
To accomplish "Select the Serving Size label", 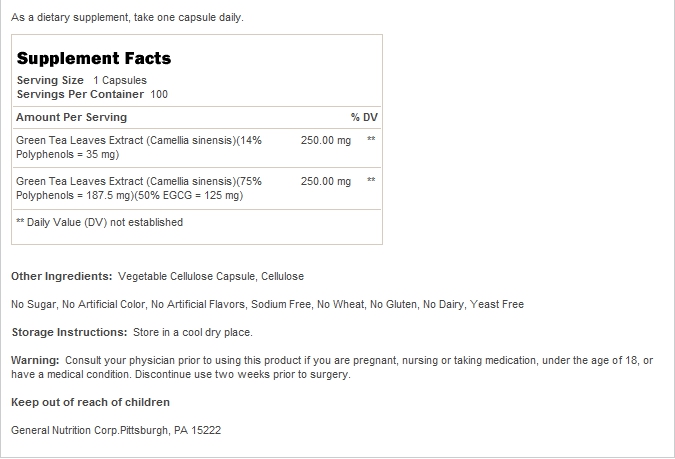I will tap(50, 81).
